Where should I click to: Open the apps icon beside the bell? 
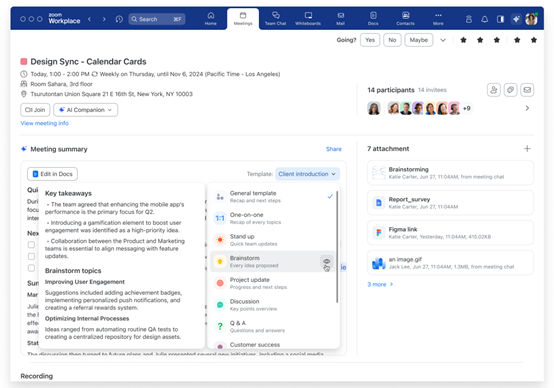pos(469,19)
